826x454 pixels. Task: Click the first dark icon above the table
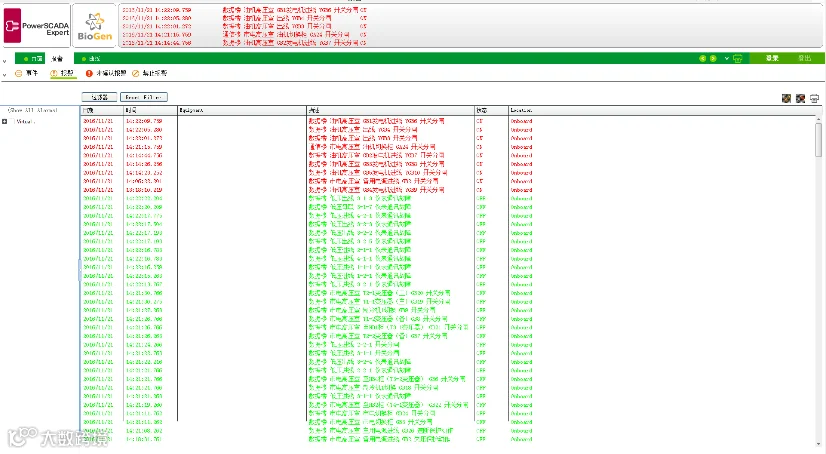pyautogui.click(x=786, y=98)
